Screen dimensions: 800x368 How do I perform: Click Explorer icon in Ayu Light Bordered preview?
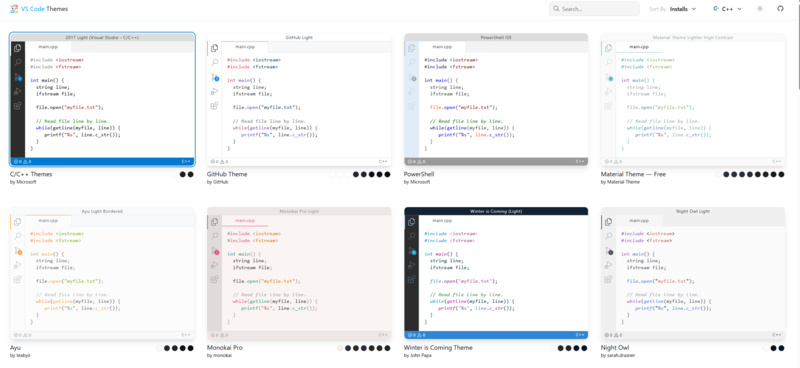click(x=18, y=222)
